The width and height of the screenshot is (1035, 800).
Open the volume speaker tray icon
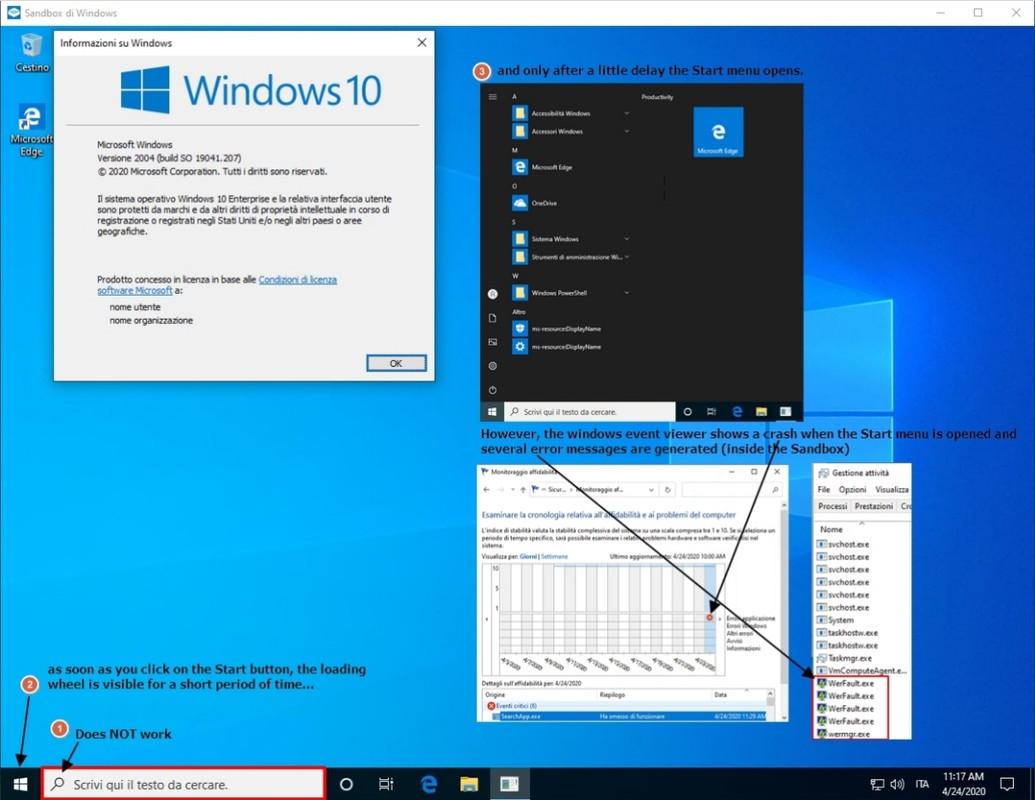[x=897, y=784]
